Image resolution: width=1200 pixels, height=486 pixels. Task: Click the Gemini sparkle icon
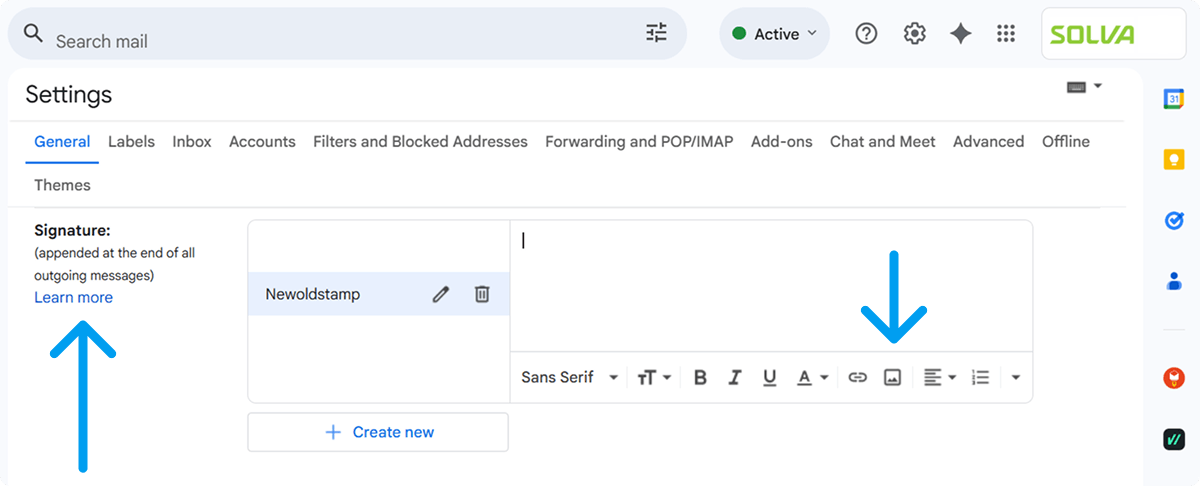coord(961,34)
